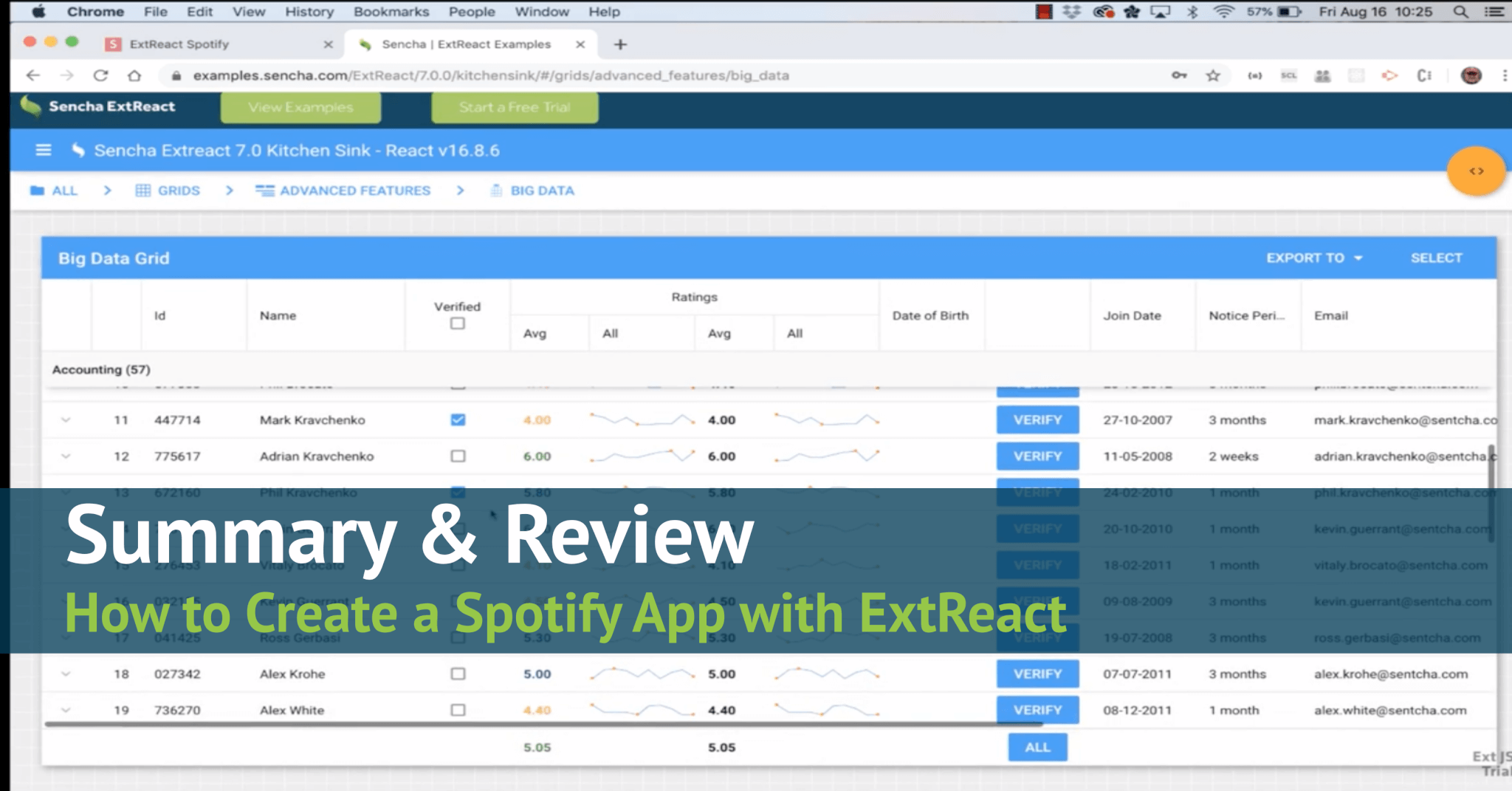Image resolution: width=1512 pixels, height=791 pixels.
Task: Click VERIFY for Alex Krohe
Action: tap(1037, 674)
